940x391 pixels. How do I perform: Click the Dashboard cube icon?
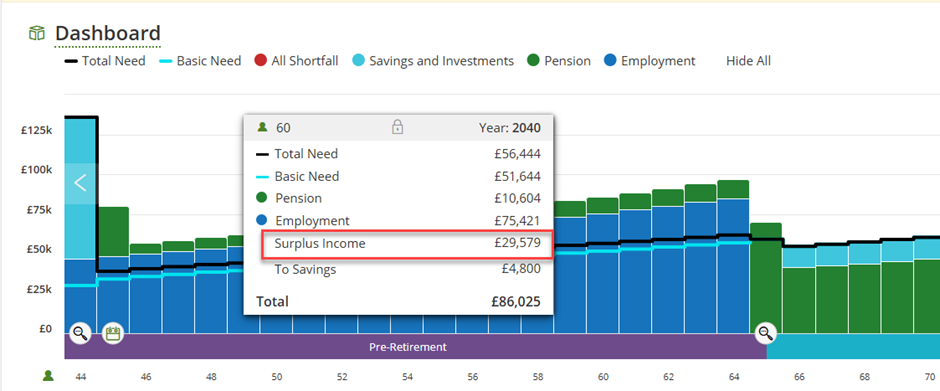pos(37,34)
